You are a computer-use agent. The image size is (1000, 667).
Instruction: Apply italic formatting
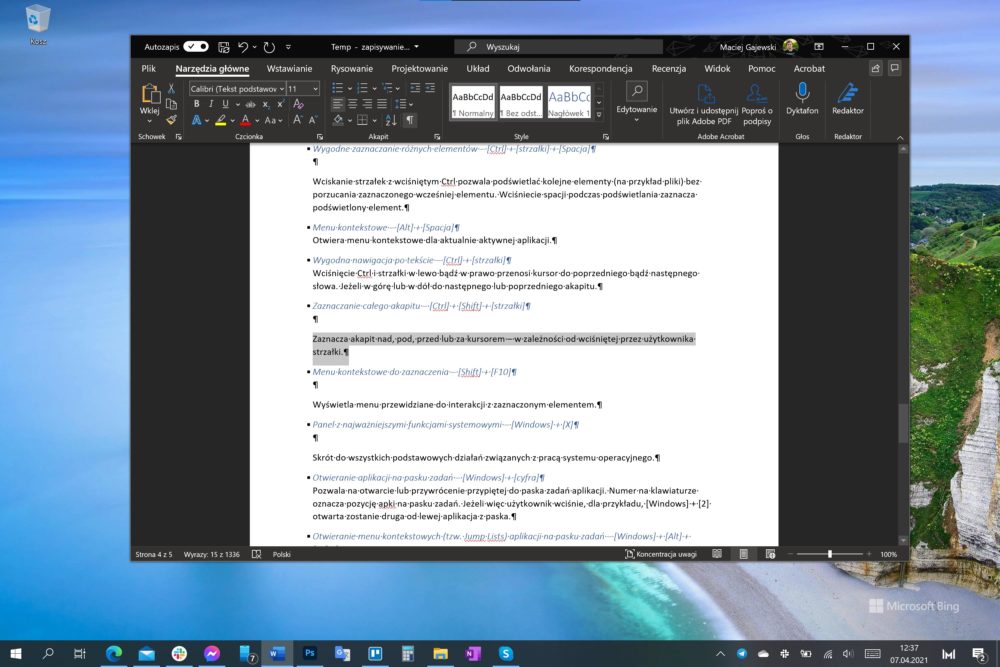[210, 104]
